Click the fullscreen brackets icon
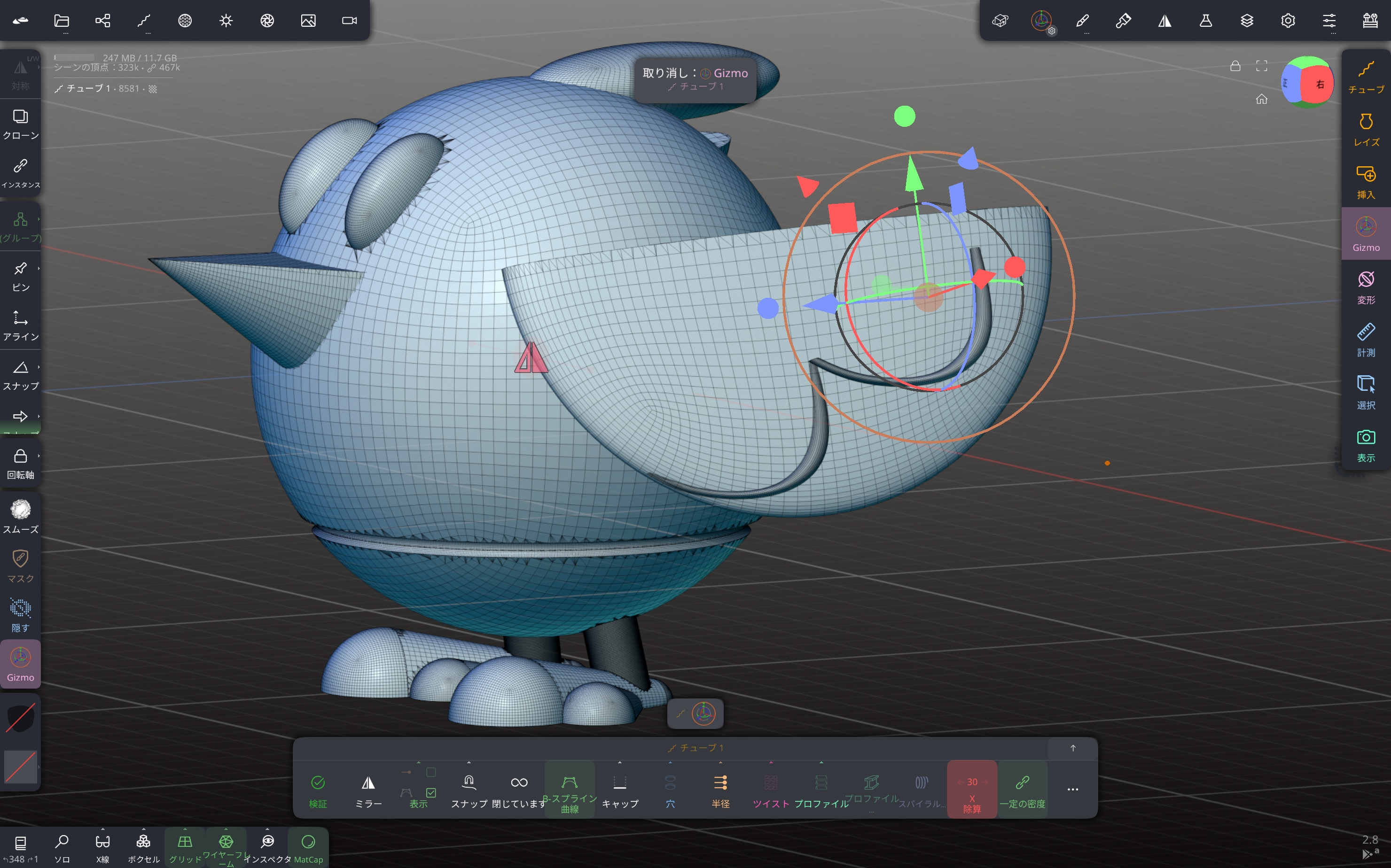Image resolution: width=1391 pixels, height=868 pixels. (1262, 66)
